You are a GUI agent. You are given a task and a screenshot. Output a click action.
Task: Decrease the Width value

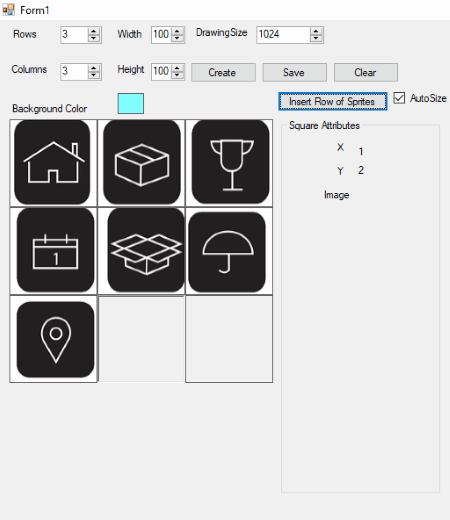pos(177,38)
